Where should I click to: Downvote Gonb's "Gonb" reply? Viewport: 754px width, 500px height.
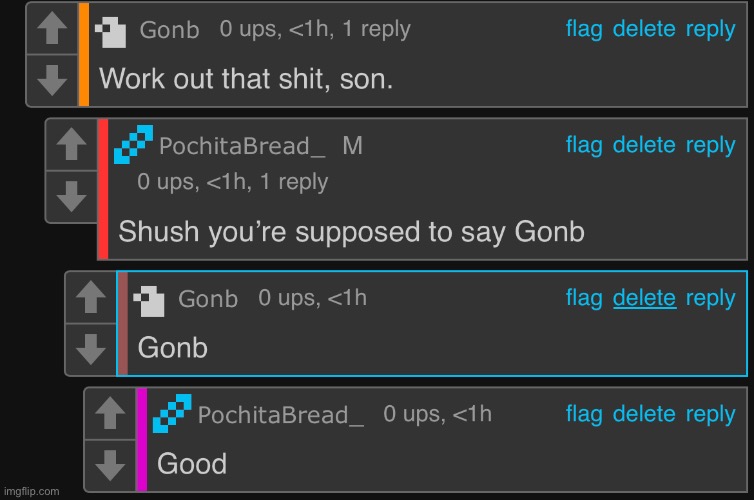point(90,350)
